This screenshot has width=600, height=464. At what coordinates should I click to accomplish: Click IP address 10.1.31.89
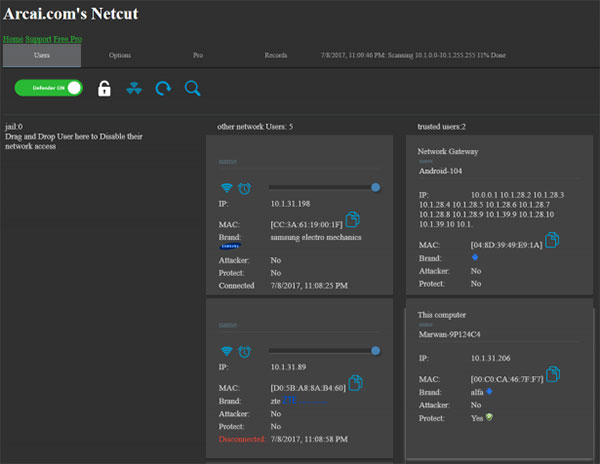(289, 367)
